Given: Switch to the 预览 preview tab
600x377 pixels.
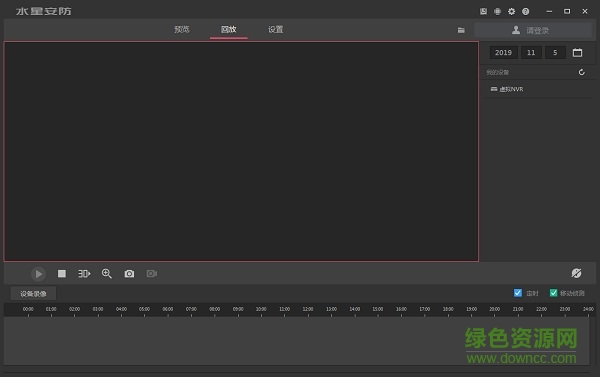Looking at the screenshot, I should (x=182, y=29).
